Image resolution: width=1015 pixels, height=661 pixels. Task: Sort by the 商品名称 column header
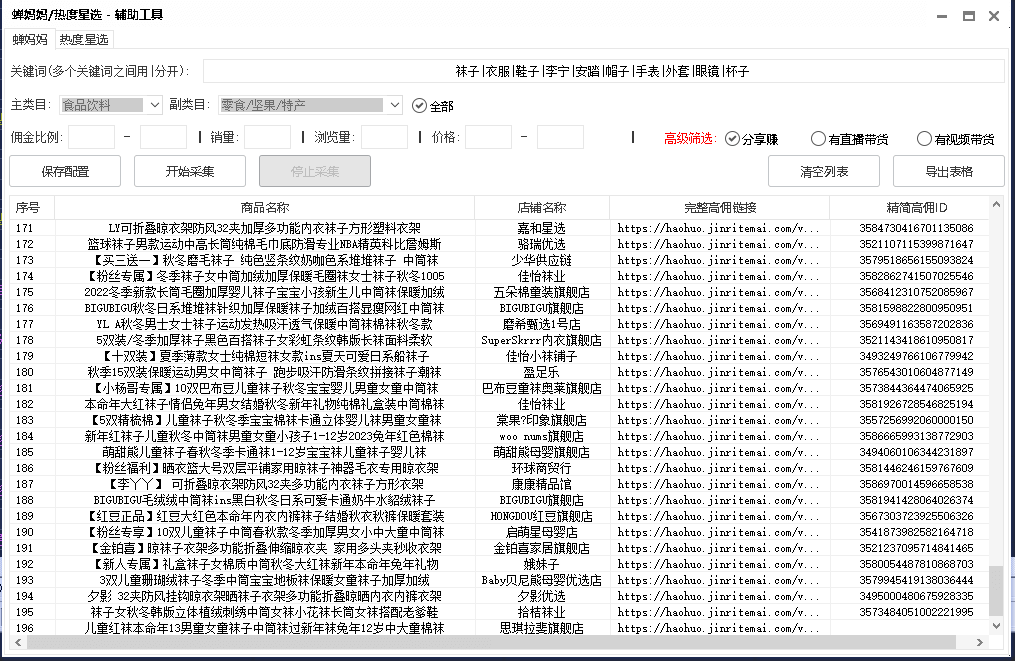[x=264, y=208]
